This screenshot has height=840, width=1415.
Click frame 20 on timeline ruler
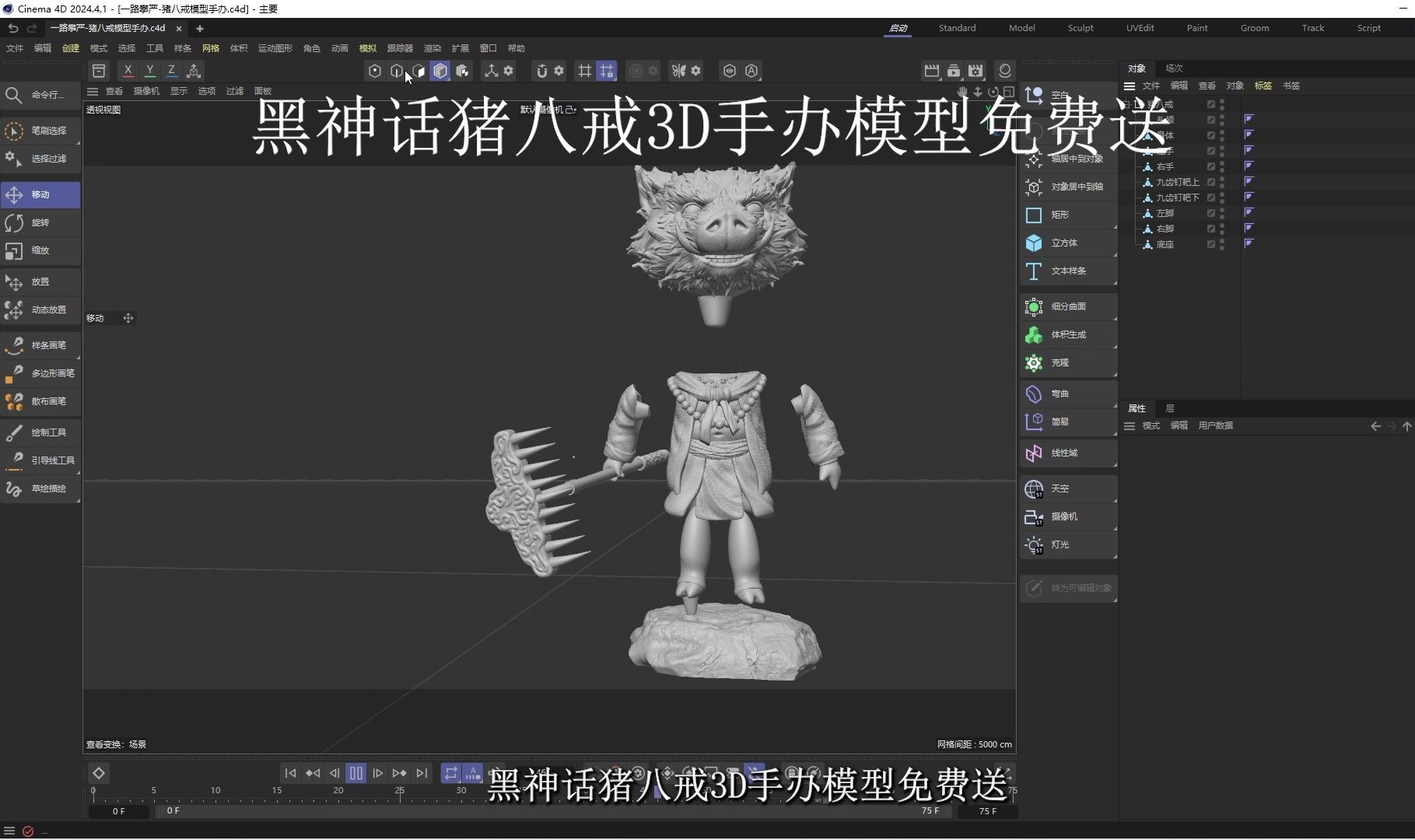pos(338,792)
